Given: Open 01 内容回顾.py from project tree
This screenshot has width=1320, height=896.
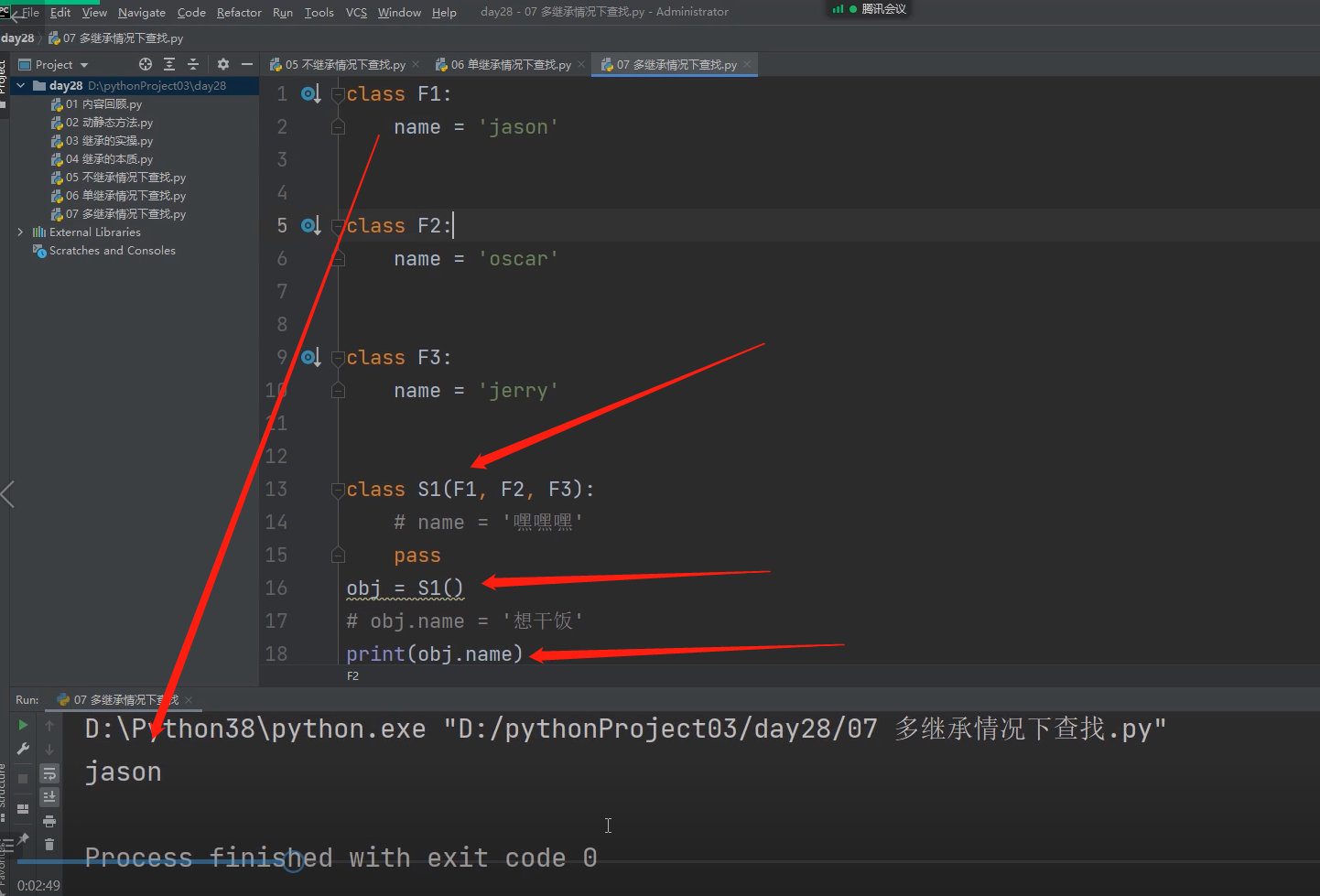Looking at the screenshot, I should 96,104.
